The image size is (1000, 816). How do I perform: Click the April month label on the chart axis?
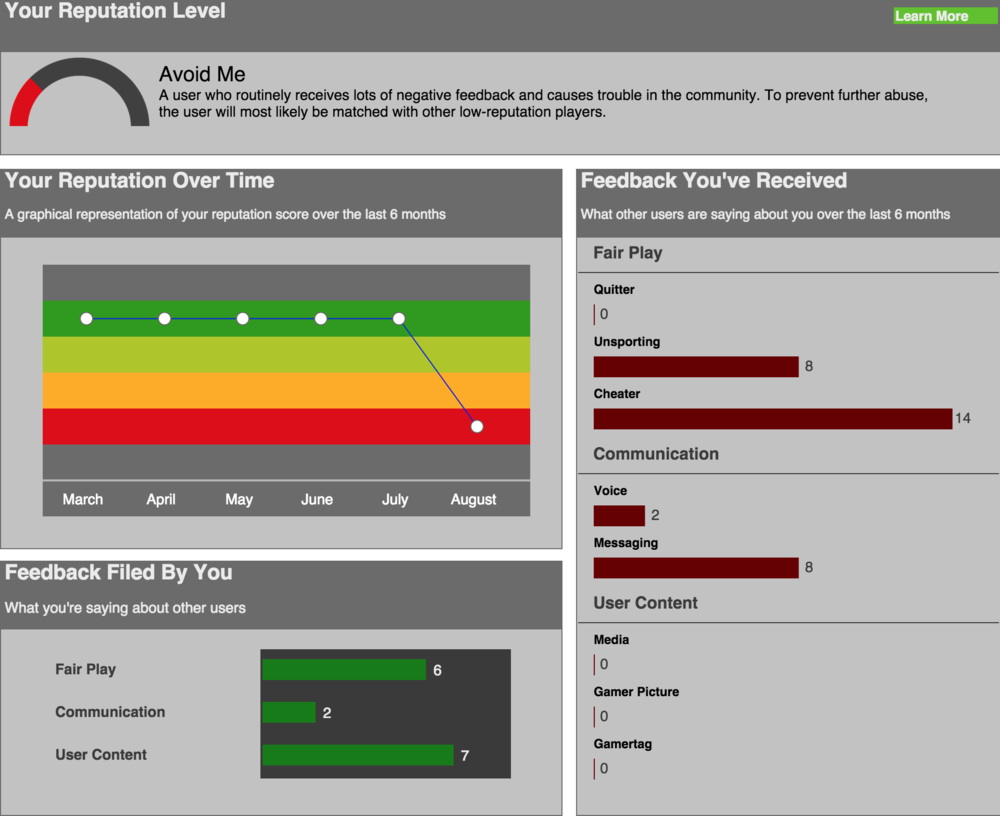pos(161,499)
